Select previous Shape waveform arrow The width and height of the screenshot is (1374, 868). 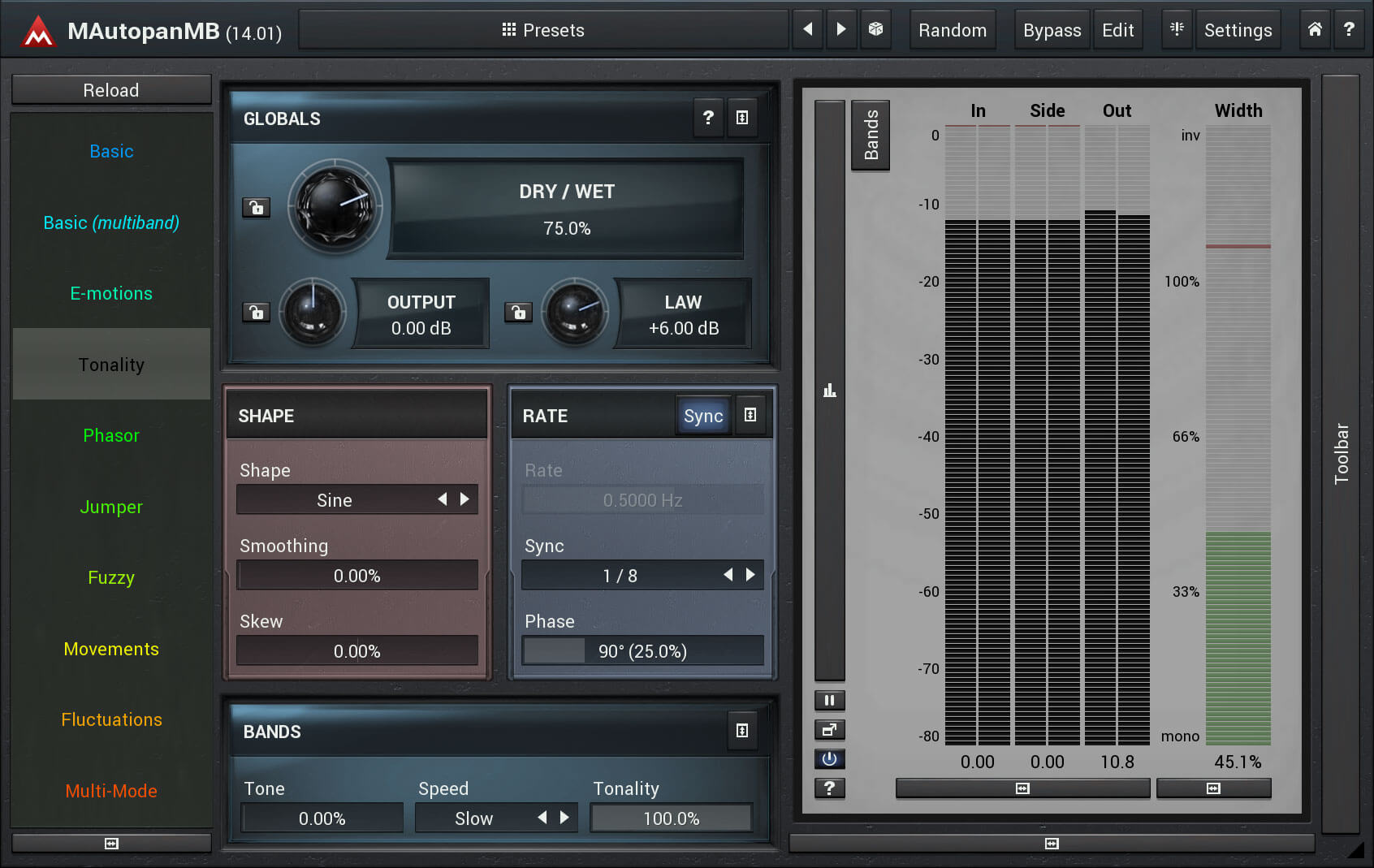443,499
